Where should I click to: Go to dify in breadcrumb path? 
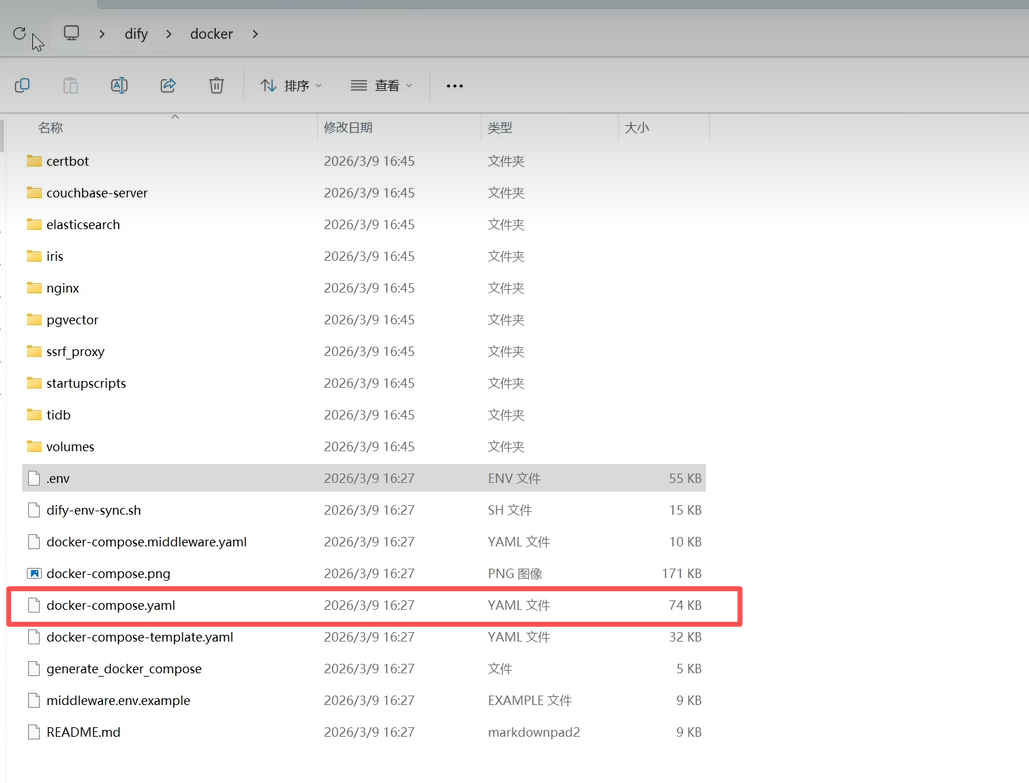point(136,33)
